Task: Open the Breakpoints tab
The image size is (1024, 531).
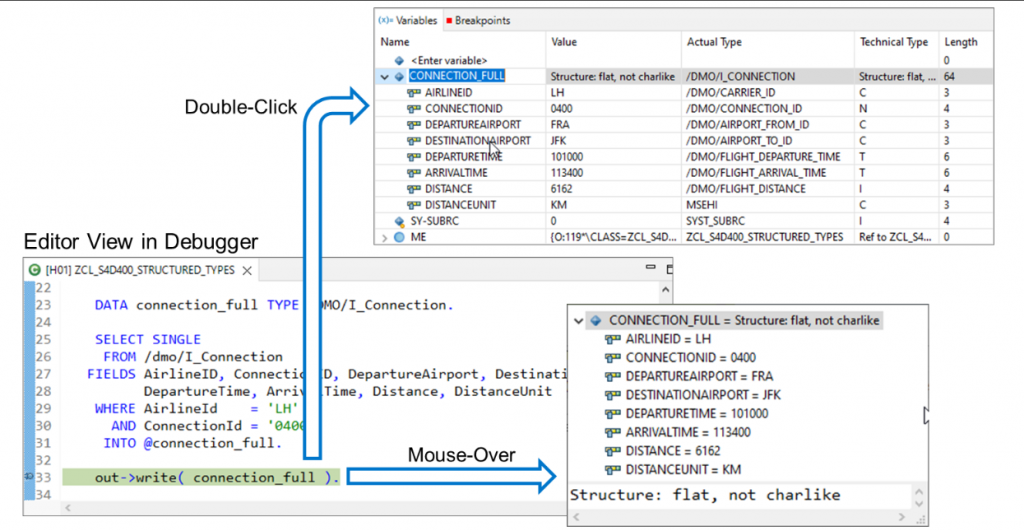Action: point(478,20)
